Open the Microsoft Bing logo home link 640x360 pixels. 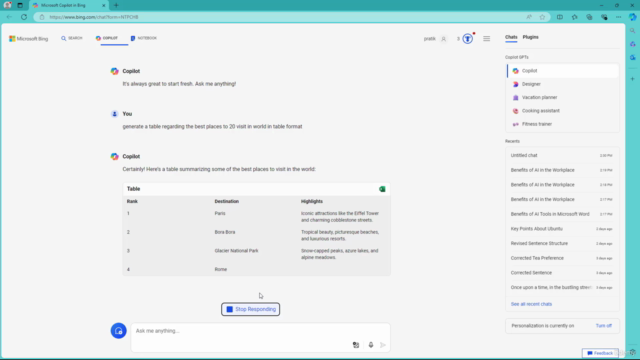(x=29, y=38)
